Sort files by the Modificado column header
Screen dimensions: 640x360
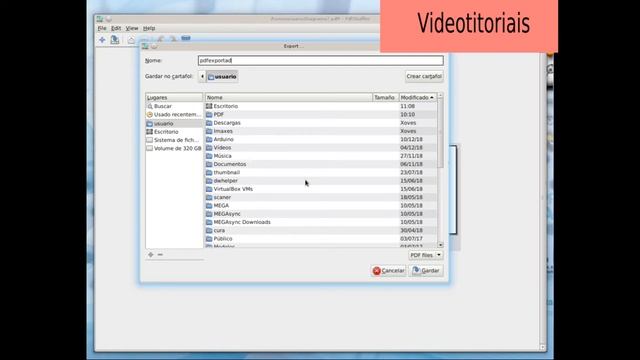(417, 98)
